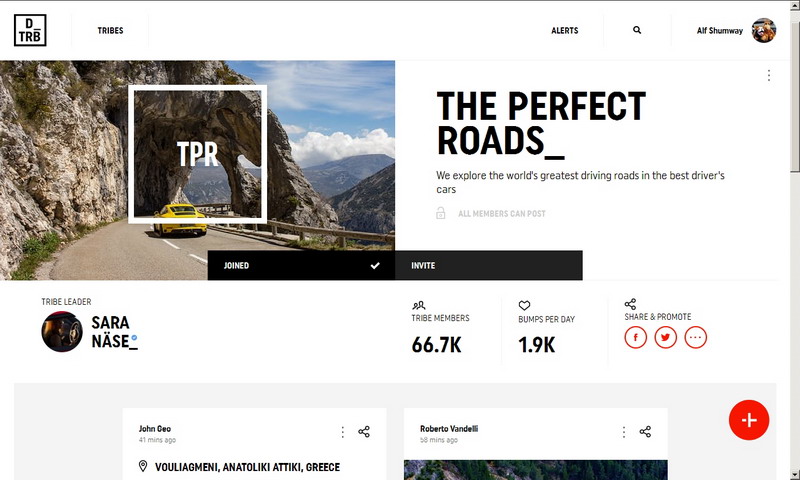The width and height of the screenshot is (800, 480).
Task: Share tribe on Twitter icon
Action: 665,337
